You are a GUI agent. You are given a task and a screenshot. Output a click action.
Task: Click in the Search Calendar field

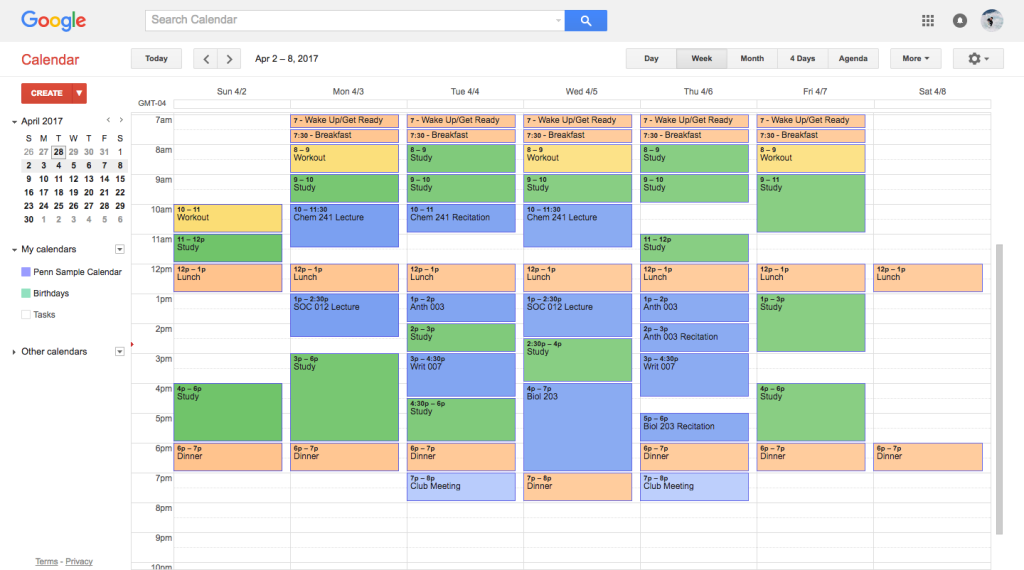click(350, 20)
